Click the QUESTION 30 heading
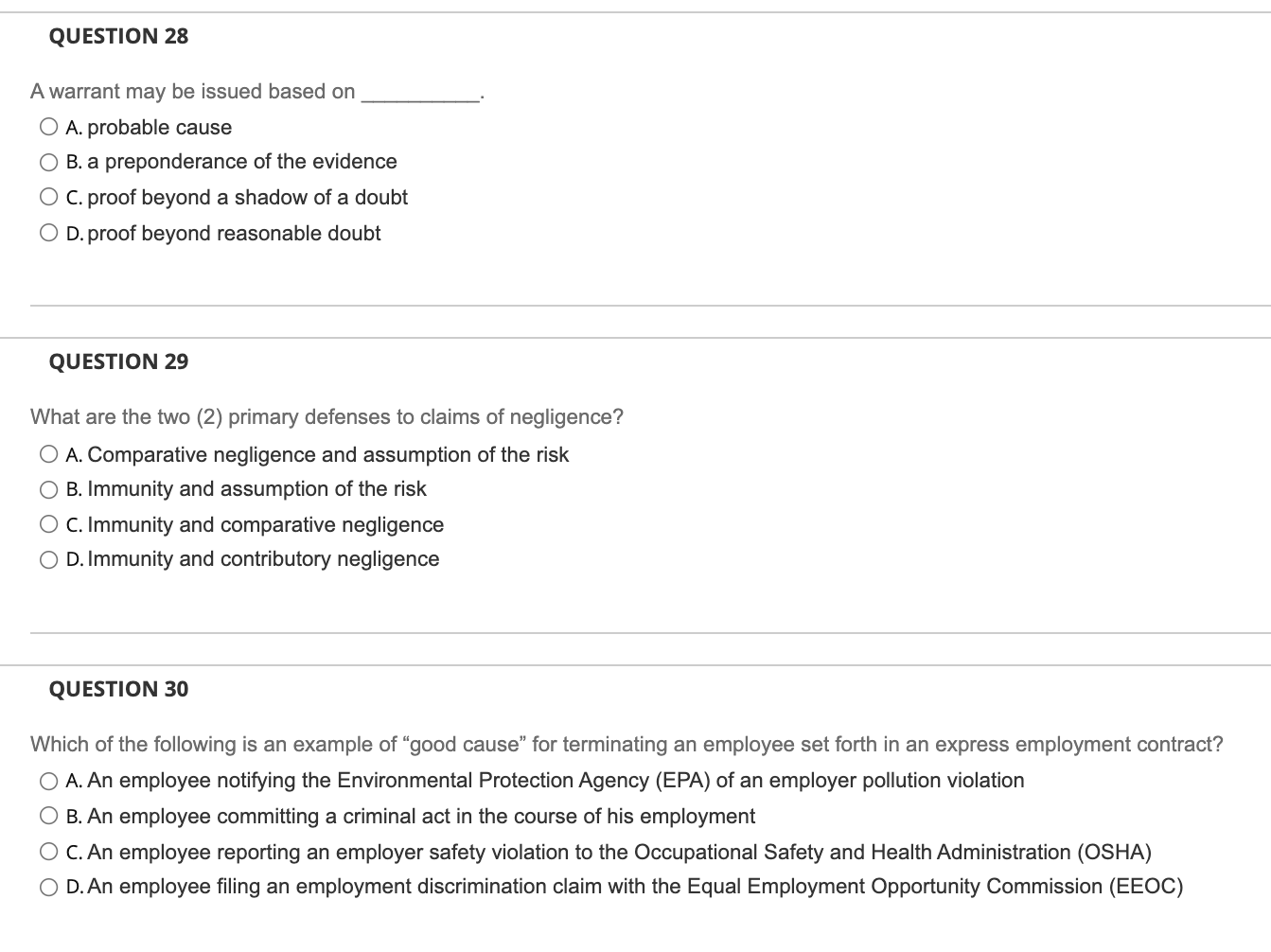Screen dimensions: 1271x952 tap(117, 689)
